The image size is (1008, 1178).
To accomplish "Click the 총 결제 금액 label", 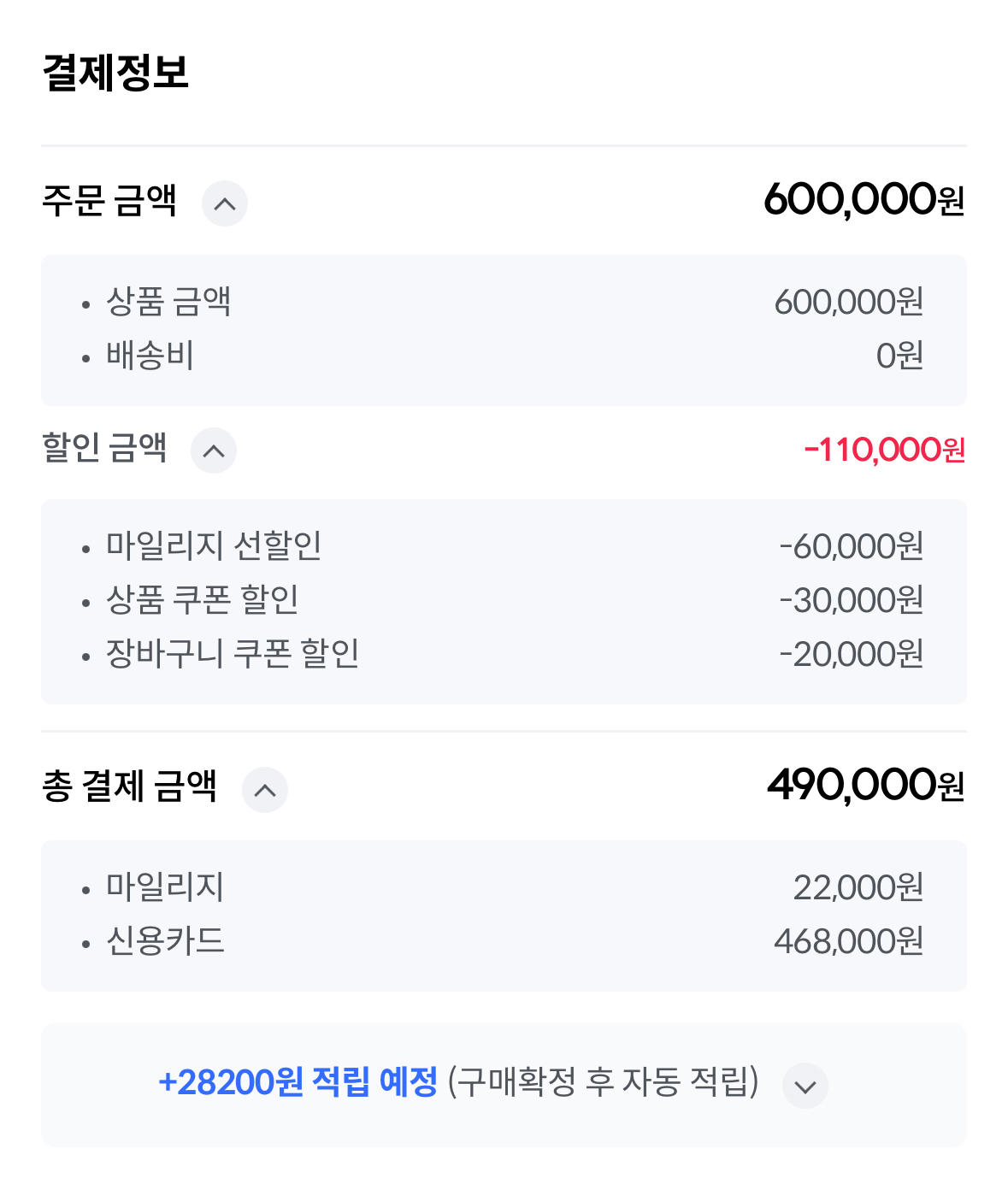I will point(129,786).
